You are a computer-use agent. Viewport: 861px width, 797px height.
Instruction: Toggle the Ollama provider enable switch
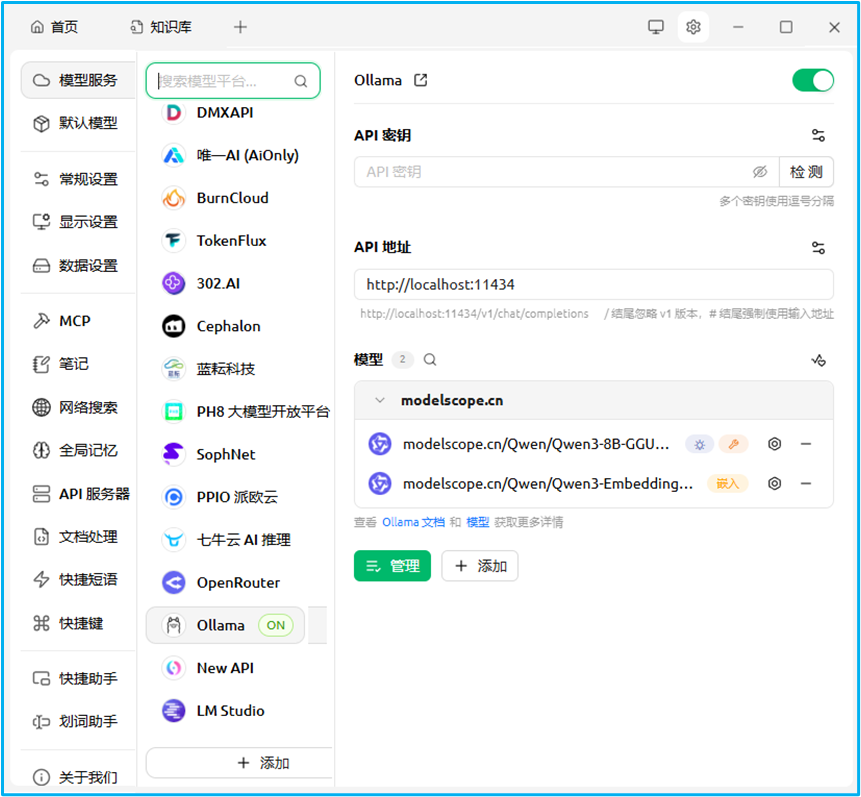click(x=813, y=80)
